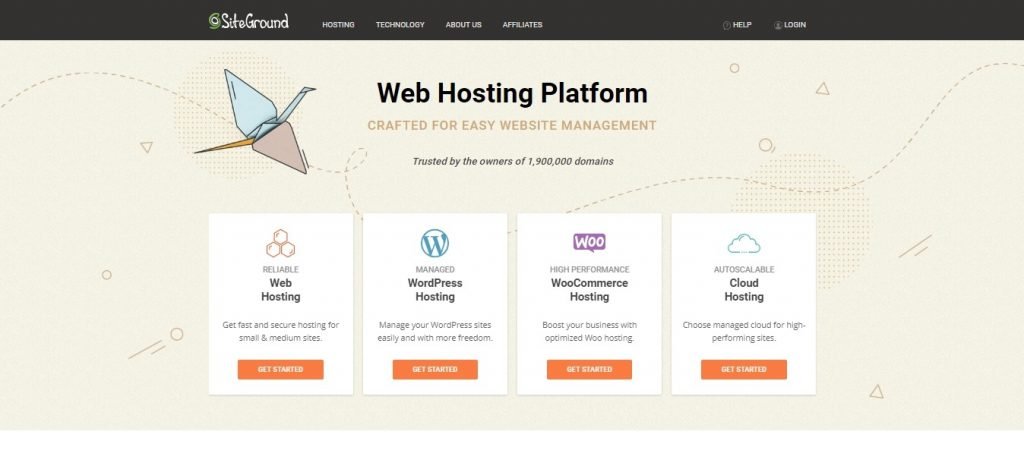Select the 'Web Hosting' card title
This screenshot has height=466, width=1024.
[x=281, y=290]
